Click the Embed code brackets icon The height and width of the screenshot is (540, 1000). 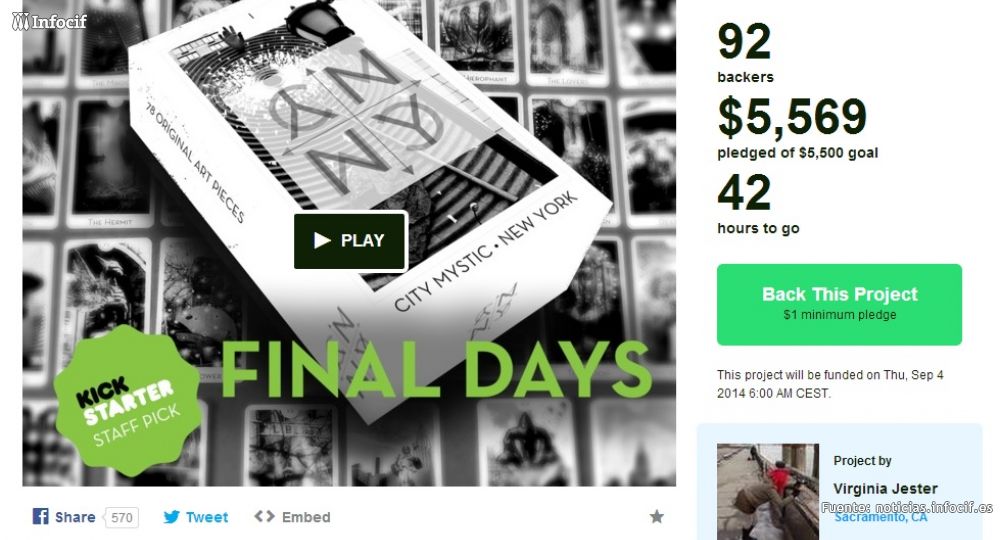tap(264, 516)
